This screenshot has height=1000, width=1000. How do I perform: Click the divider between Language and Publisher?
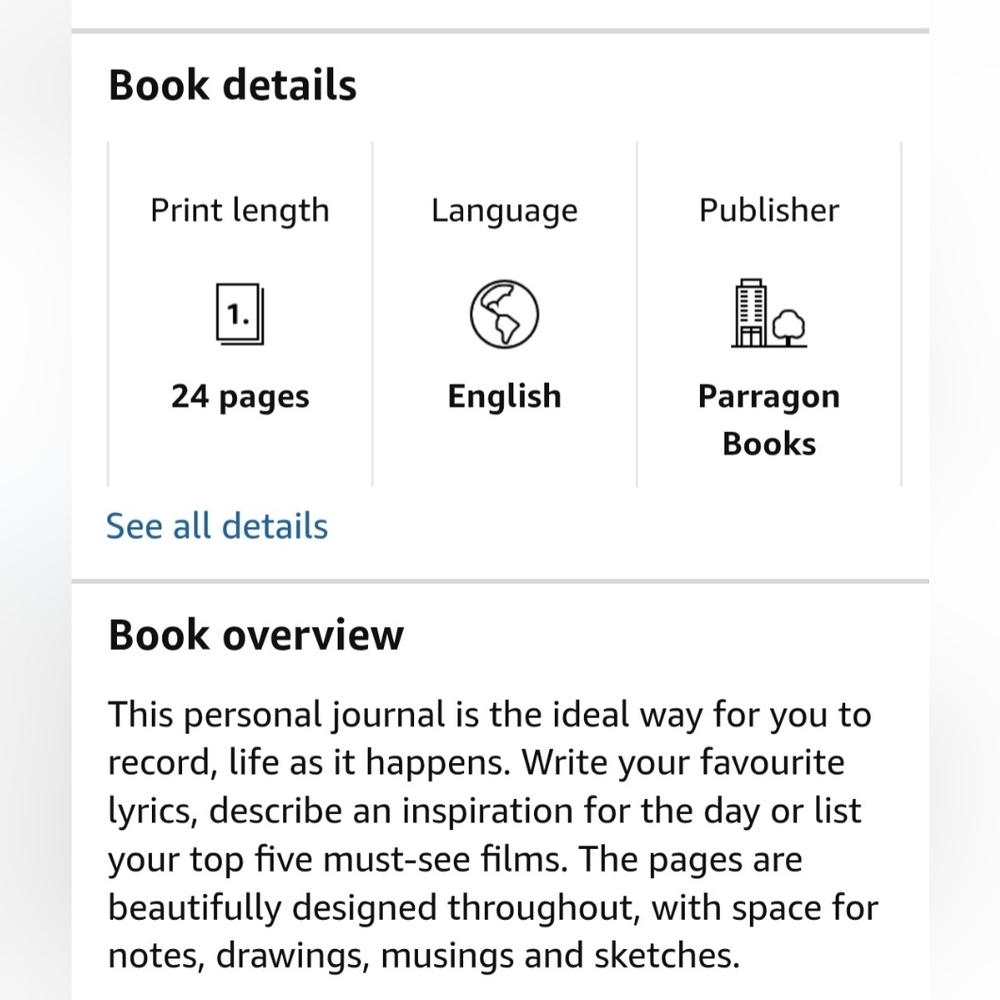[636, 314]
